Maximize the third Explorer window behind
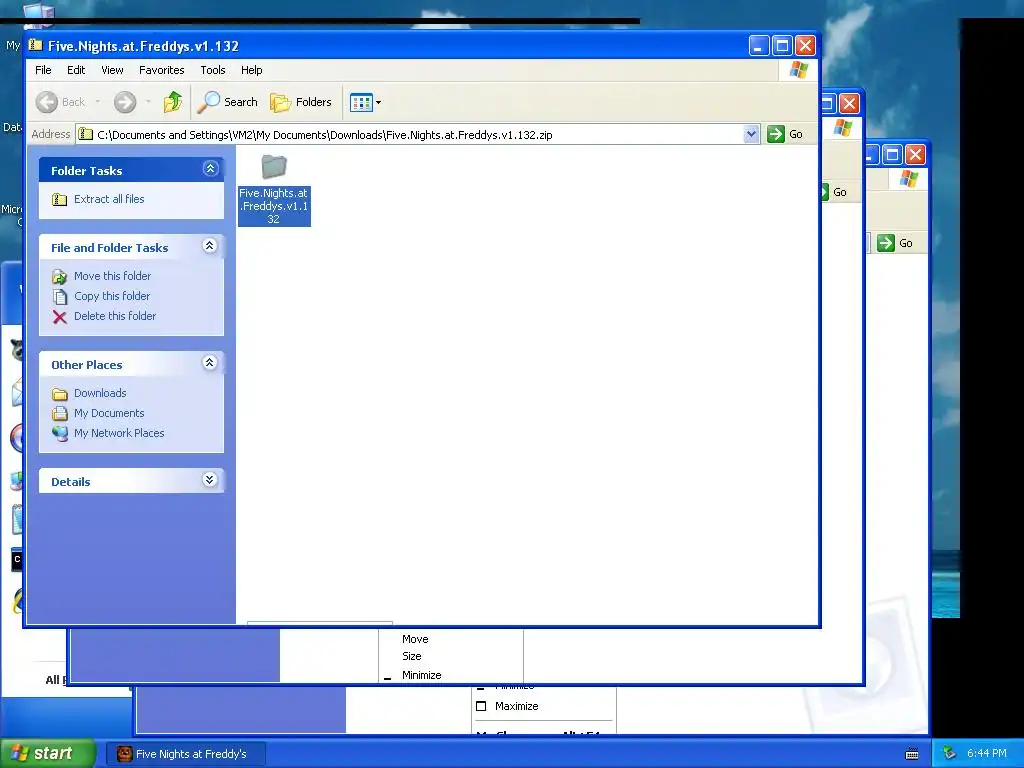Screen dimensions: 1024x768 pyautogui.click(x=892, y=155)
